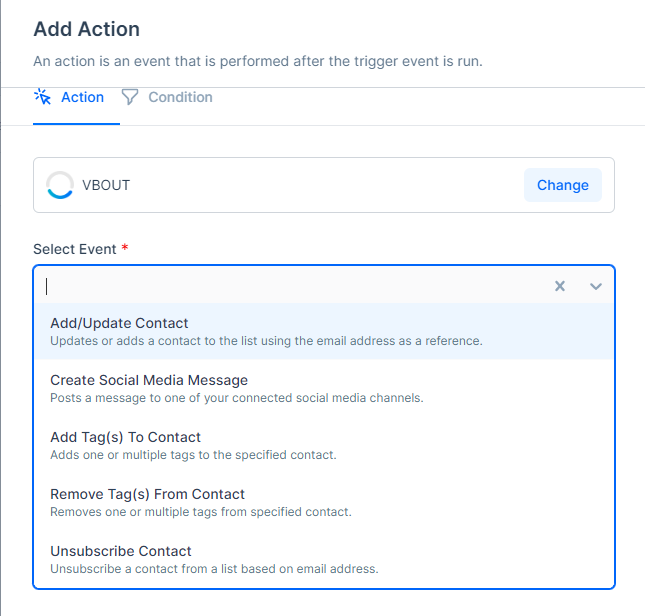Choose Create Social Media Message event
The width and height of the screenshot is (645, 616).
coord(149,380)
